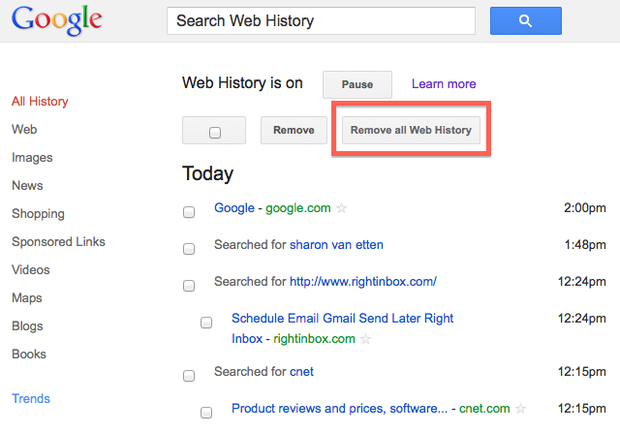The width and height of the screenshot is (620, 433).
Task: Star the google.com history entry
Action: (341, 208)
